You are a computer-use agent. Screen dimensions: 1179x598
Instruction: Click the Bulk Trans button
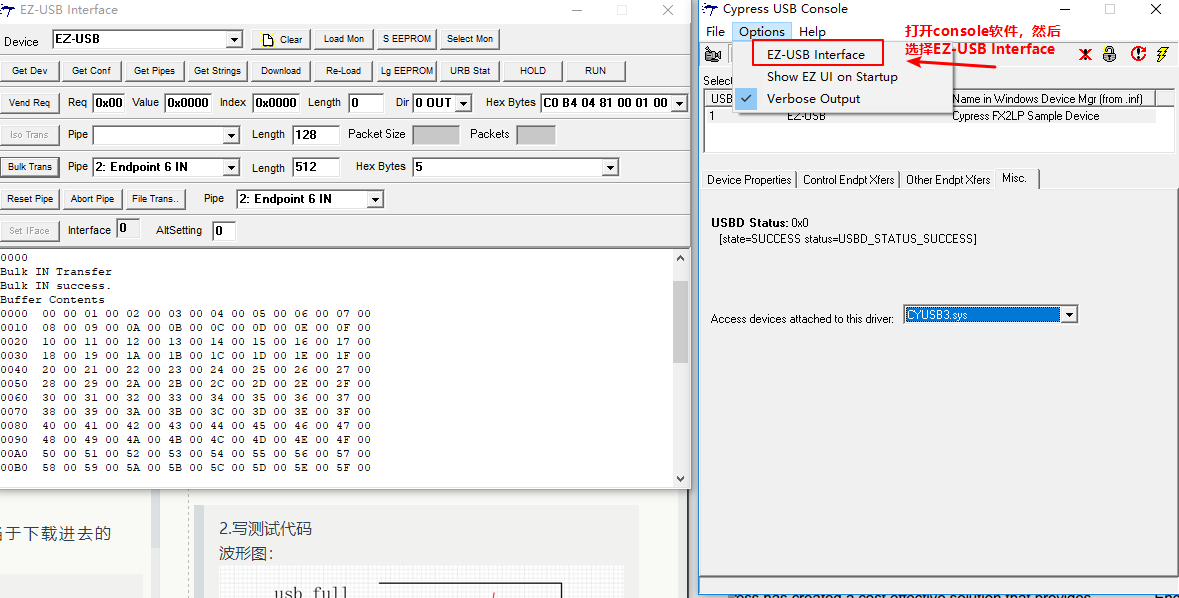tap(29, 167)
